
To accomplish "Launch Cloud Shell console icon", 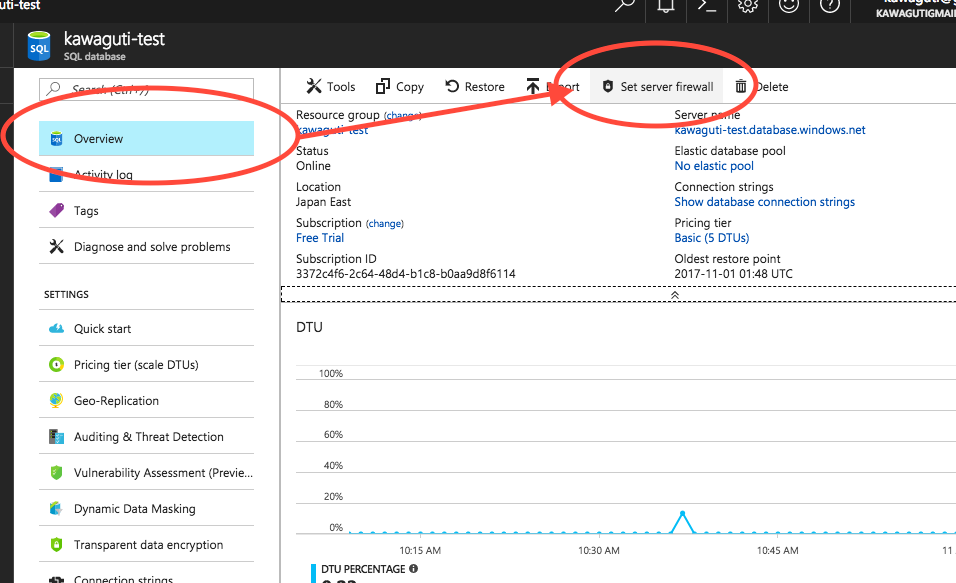I will (x=707, y=5).
